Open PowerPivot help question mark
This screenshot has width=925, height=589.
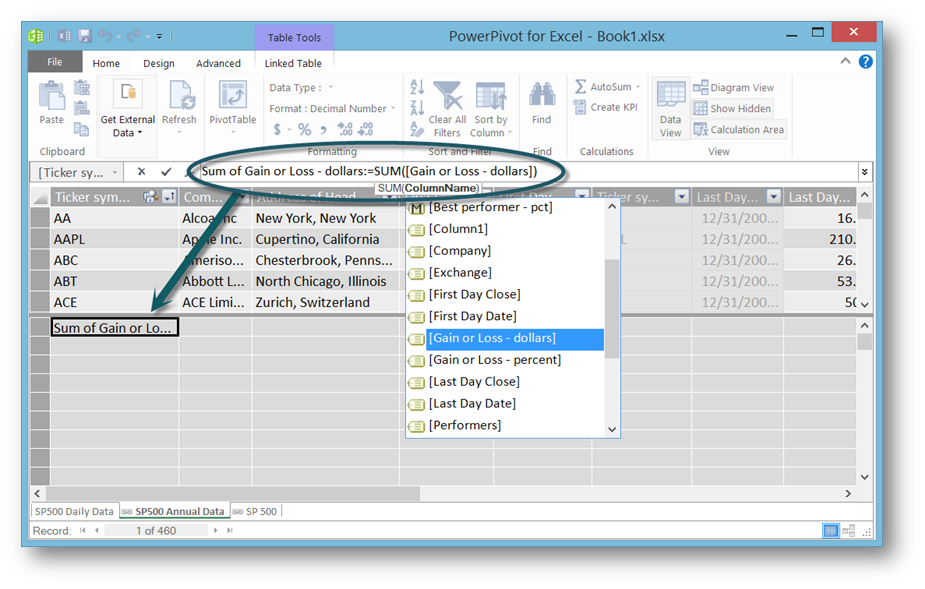(x=865, y=61)
